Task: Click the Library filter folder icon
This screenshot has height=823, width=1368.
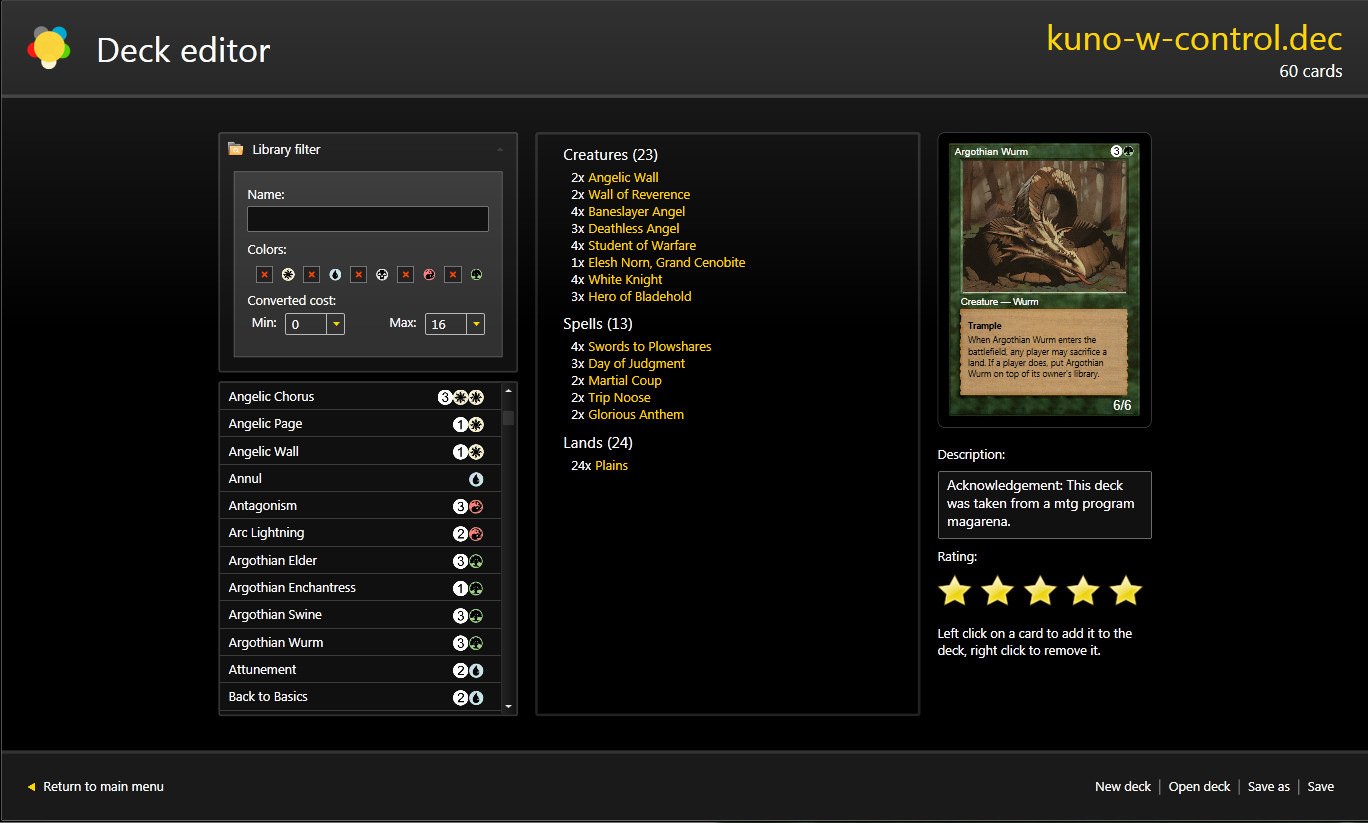Action: (x=236, y=149)
